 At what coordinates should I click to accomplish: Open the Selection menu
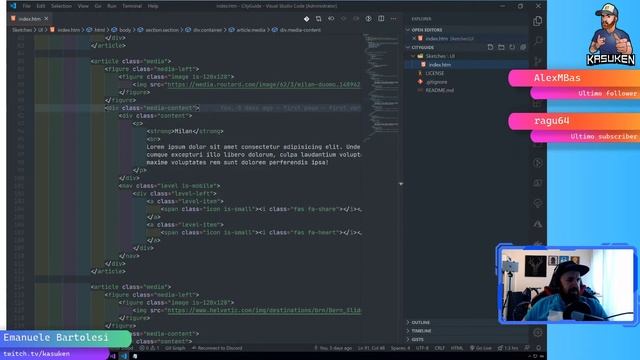(x=61, y=6)
